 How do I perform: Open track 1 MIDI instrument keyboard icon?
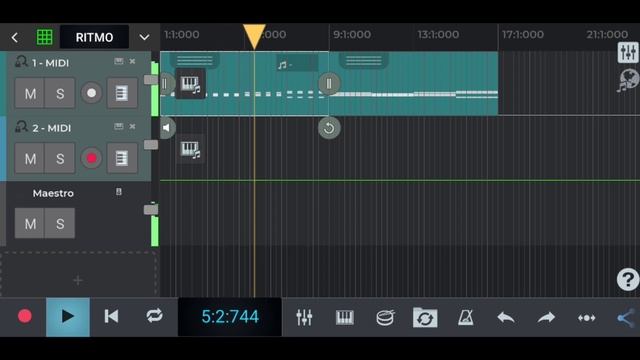point(190,84)
